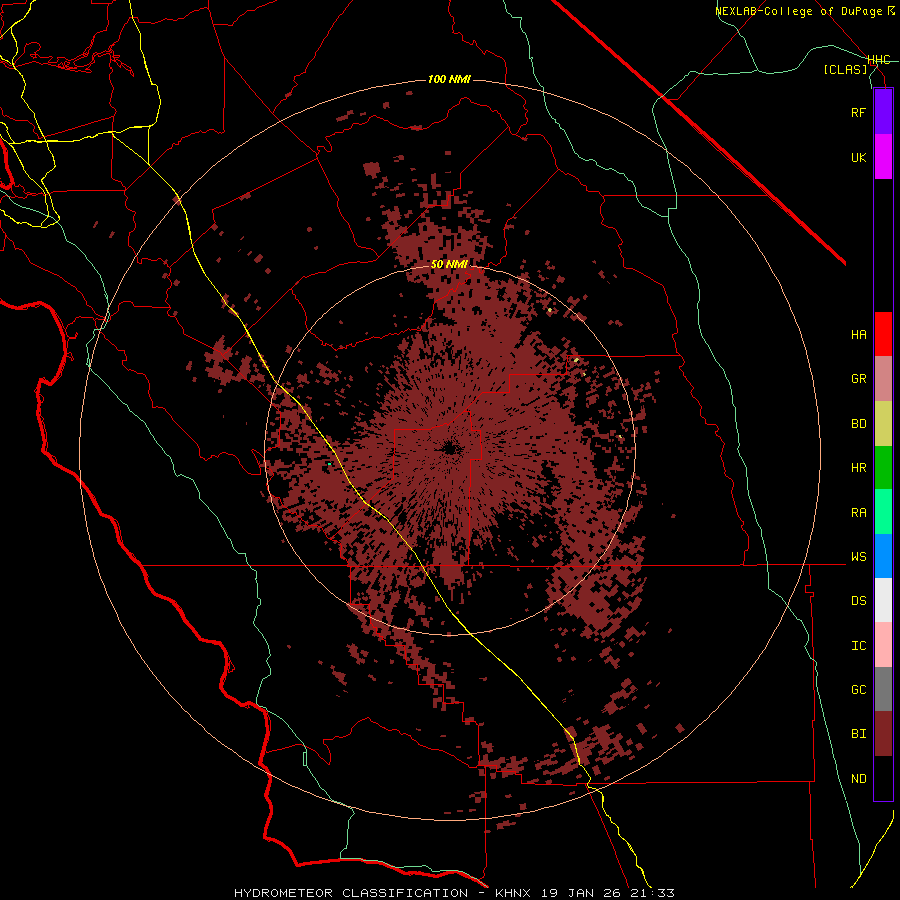Click the DS legend label

tap(858, 601)
